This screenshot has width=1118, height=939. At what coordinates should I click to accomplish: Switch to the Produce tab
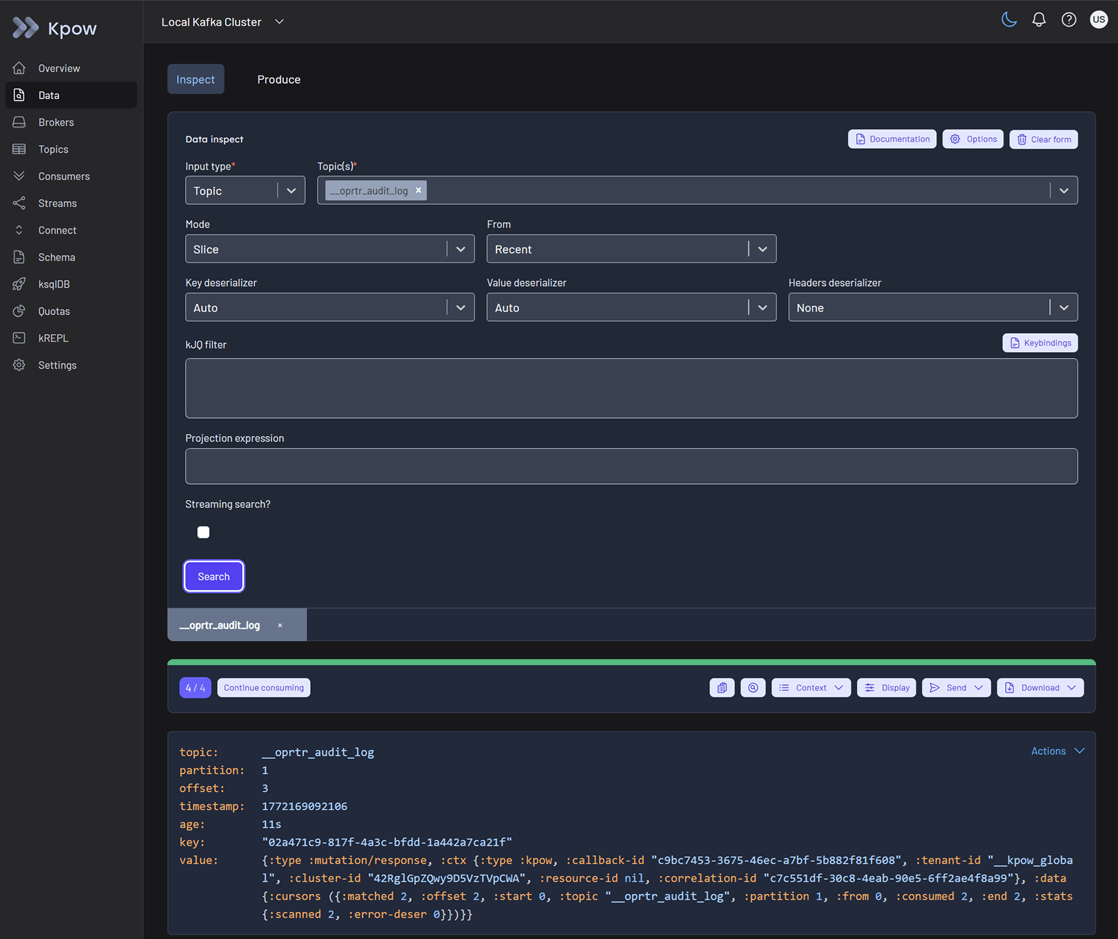[x=279, y=79]
